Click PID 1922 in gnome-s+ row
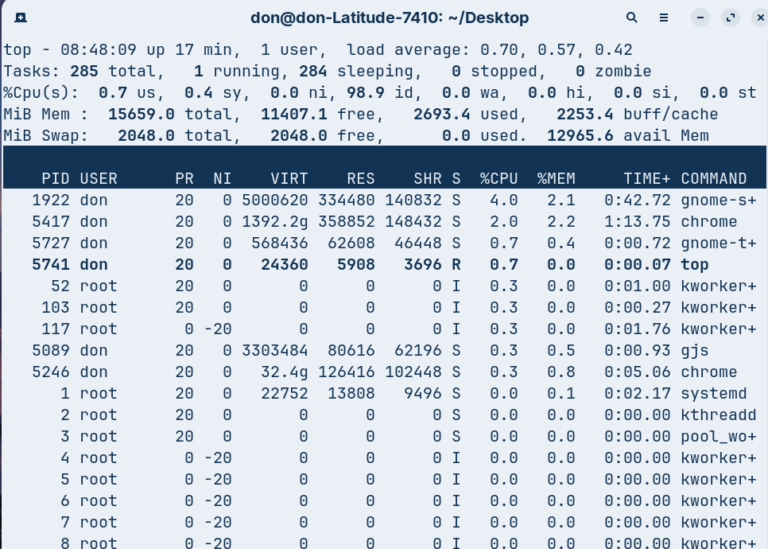 (50, 200)
